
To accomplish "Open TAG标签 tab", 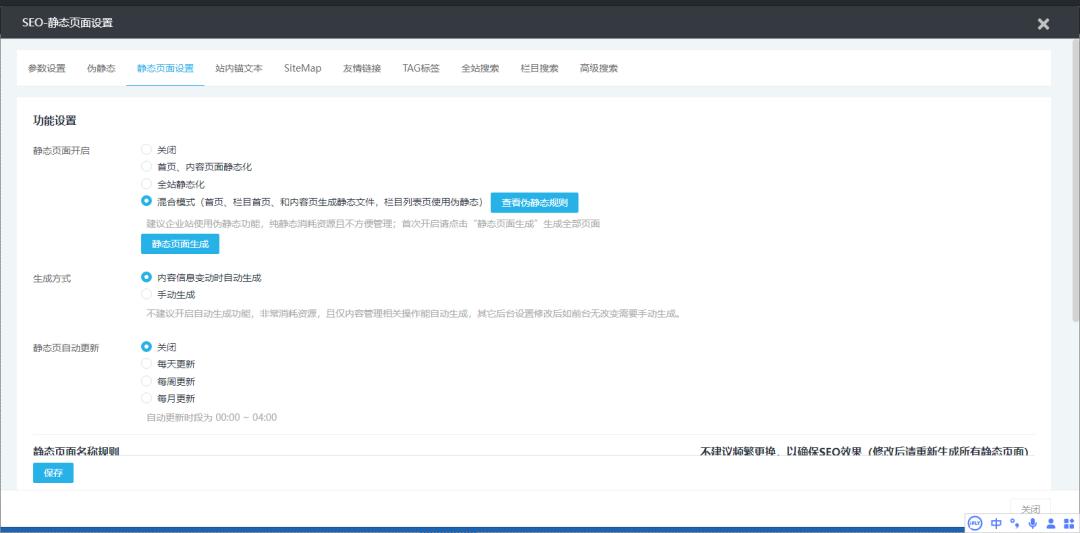I will pyautogui.click(x=421, y=68).
